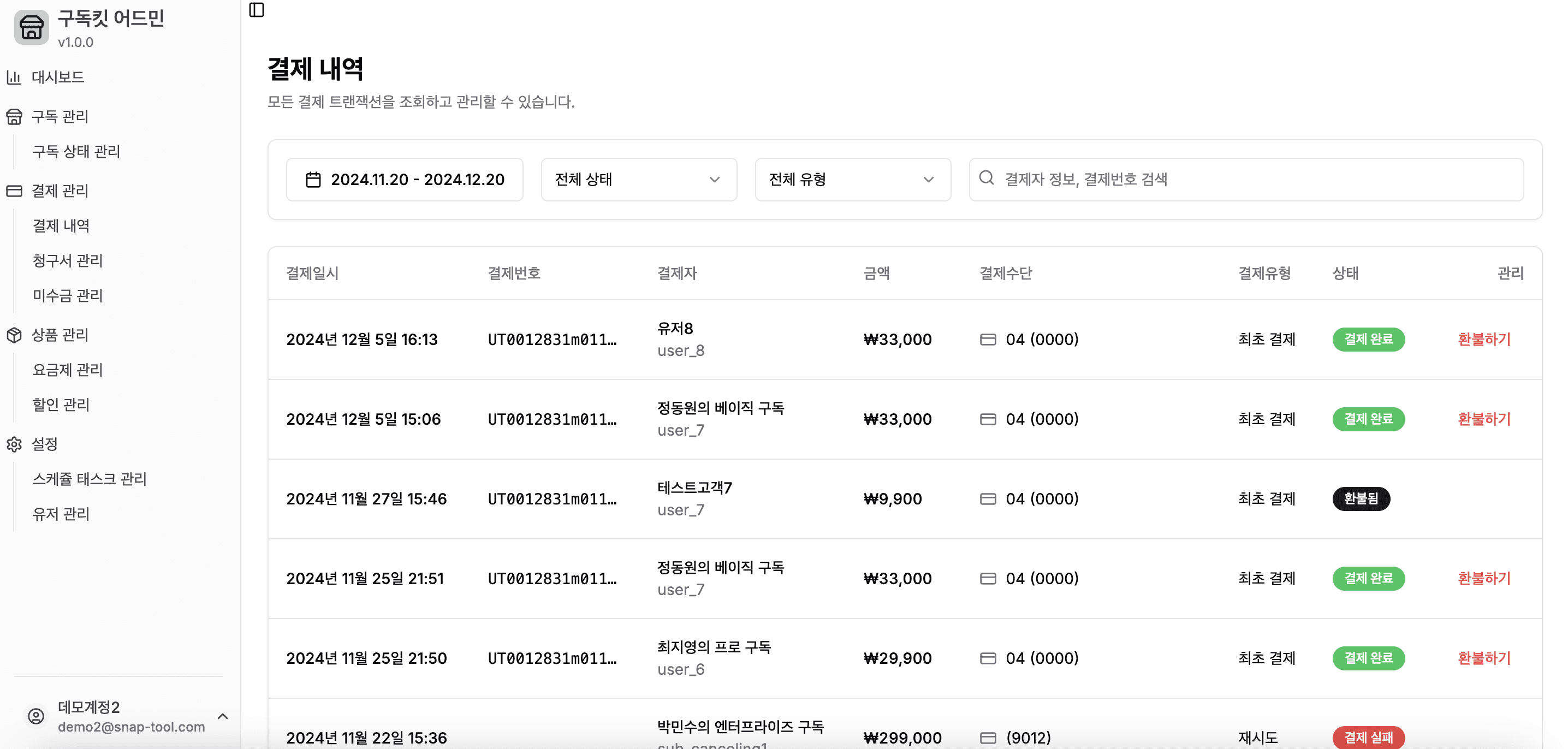Go to 결제 내역 in the sidebar
Viewport: 1568px width, 749px height.
coord(61,225)
